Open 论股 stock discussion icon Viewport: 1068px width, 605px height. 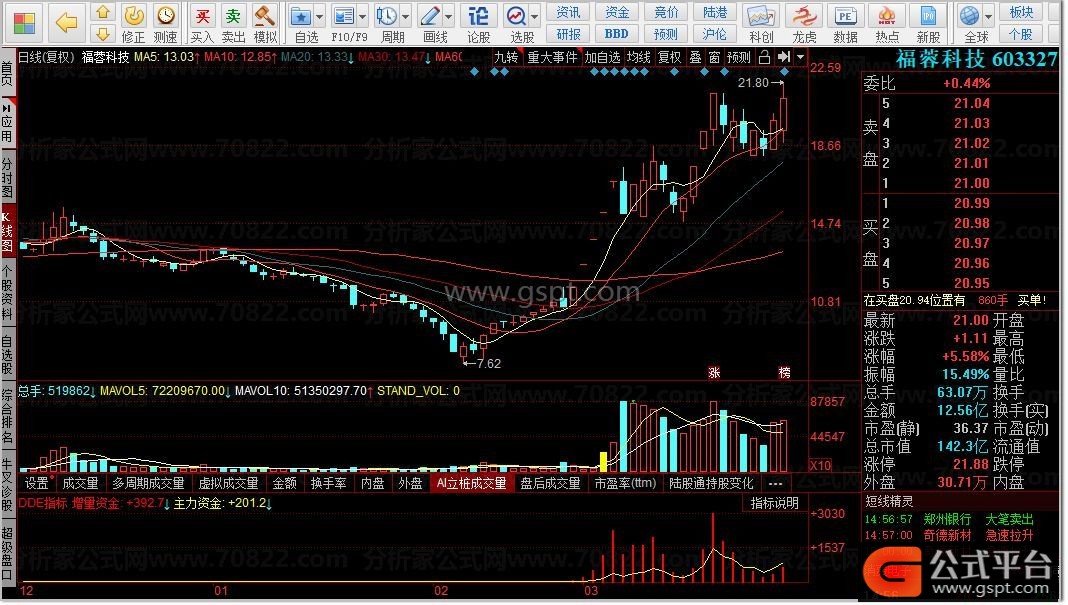tap(478, 23)
